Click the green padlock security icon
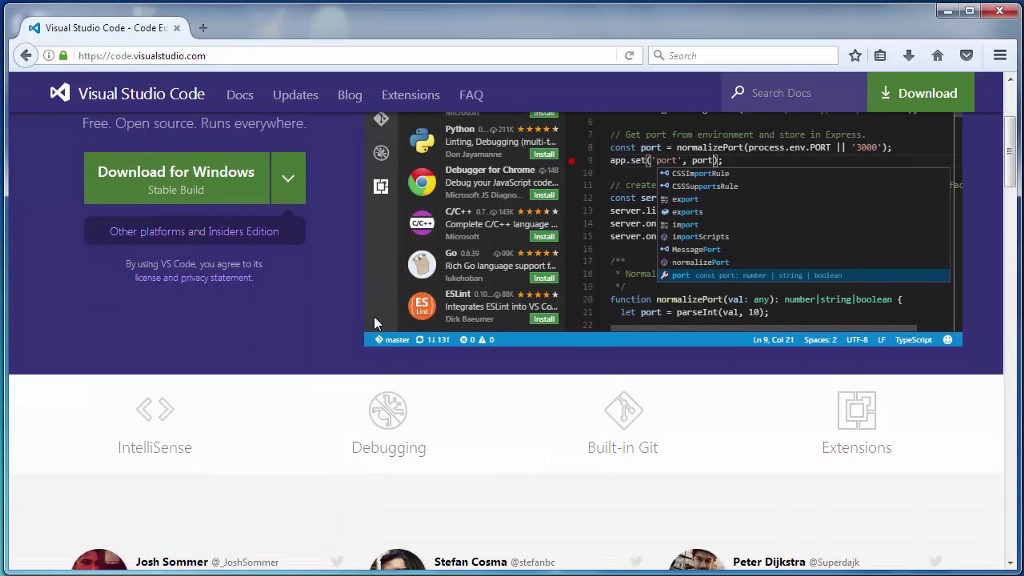The width and height of the screenshot is (1024, 576). point(63,56)
